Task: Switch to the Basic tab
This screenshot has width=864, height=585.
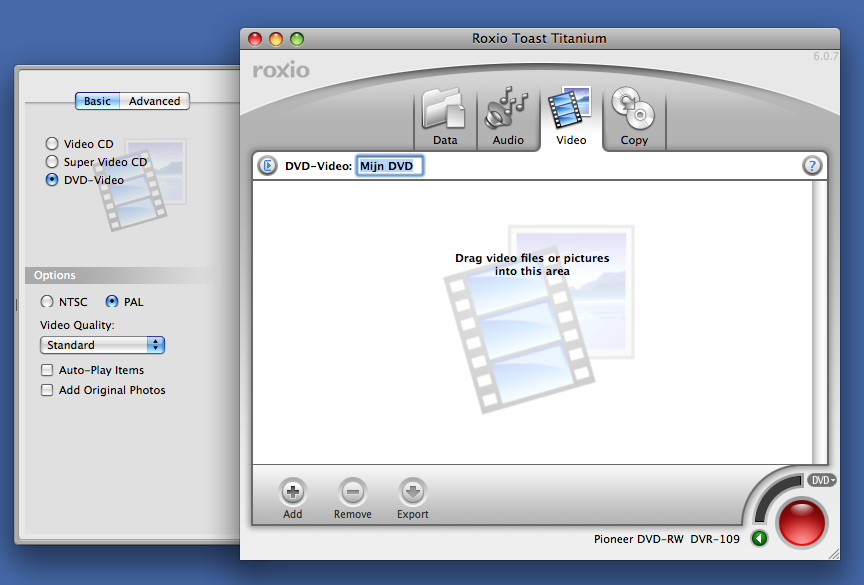Action: tap(98, 101)
